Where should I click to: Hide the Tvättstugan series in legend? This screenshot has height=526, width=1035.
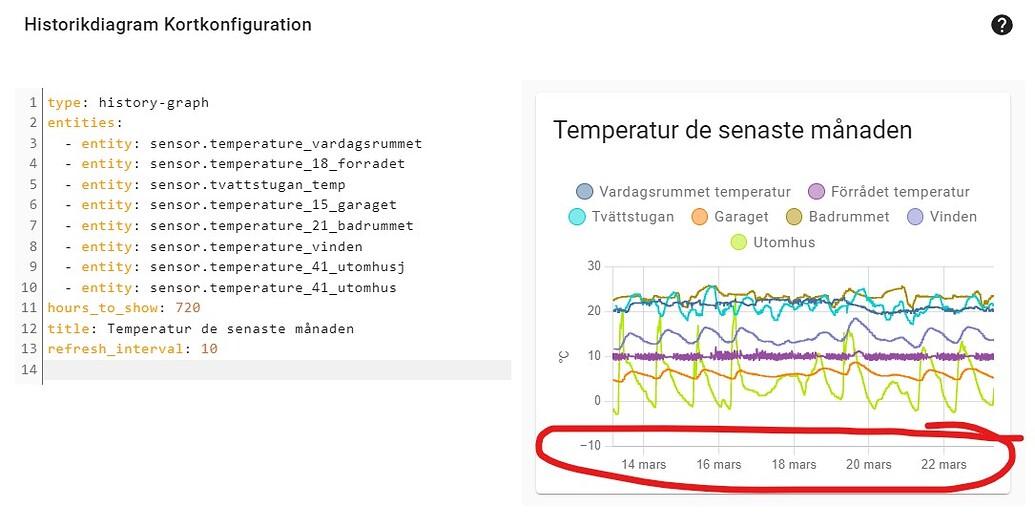577,217
